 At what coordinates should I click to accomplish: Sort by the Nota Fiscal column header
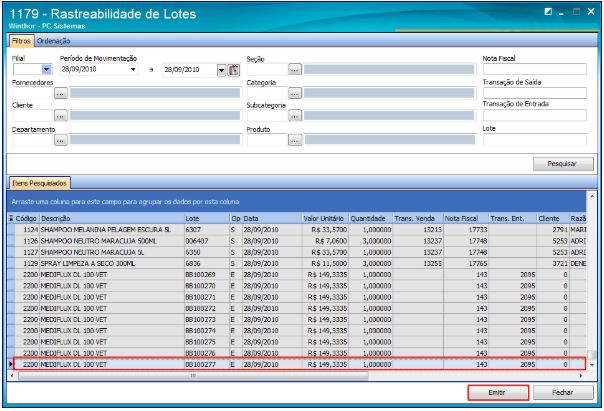pyautogui.click(x=466, y=218)
